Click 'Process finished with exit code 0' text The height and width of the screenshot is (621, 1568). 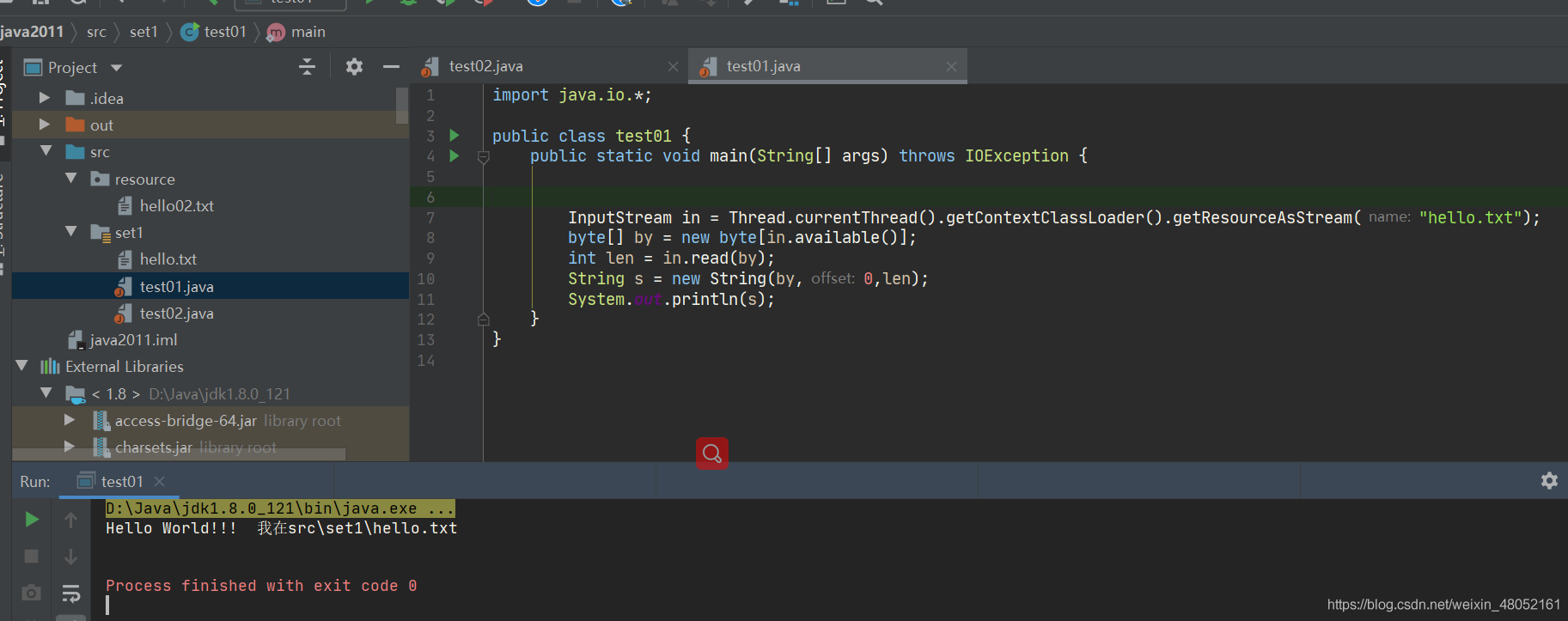261,586
